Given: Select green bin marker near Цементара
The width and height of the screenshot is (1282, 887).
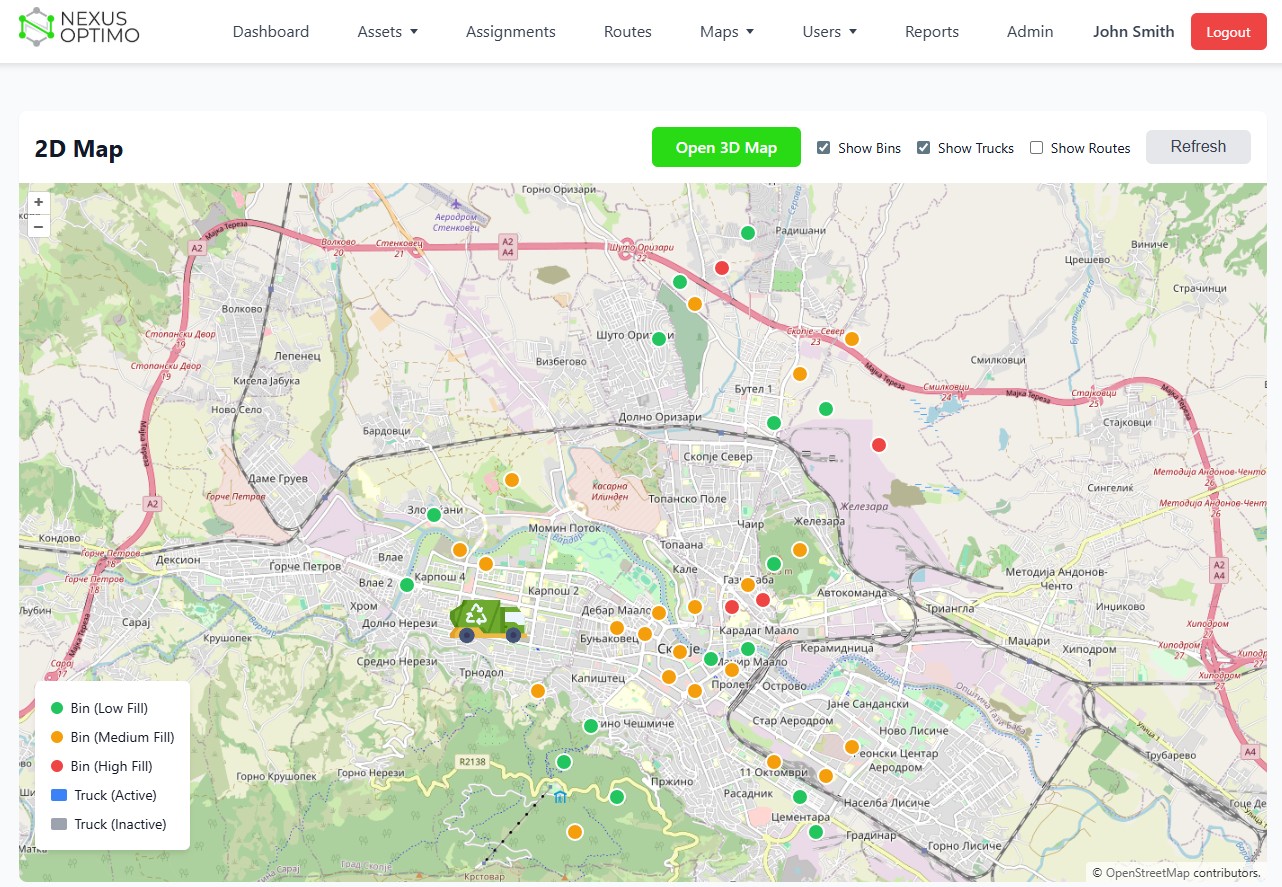Looking at the screenshot, I should tap(800, 797).
